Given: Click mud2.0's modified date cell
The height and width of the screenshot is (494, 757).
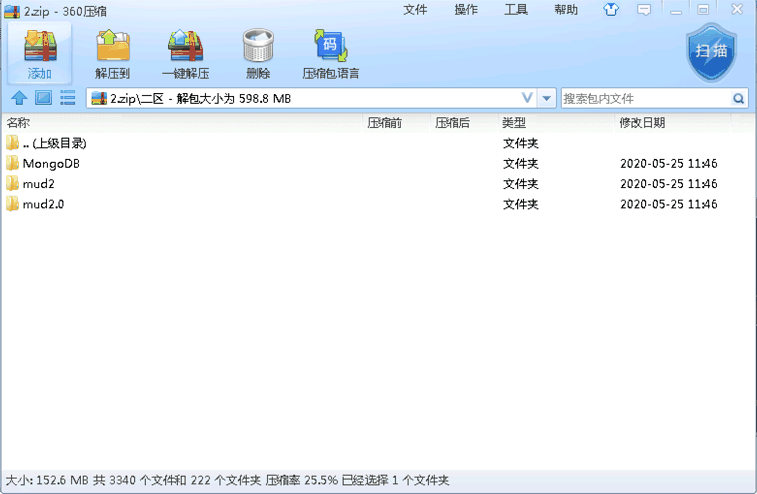Looking at the screenshot, I should pos(669,204).
